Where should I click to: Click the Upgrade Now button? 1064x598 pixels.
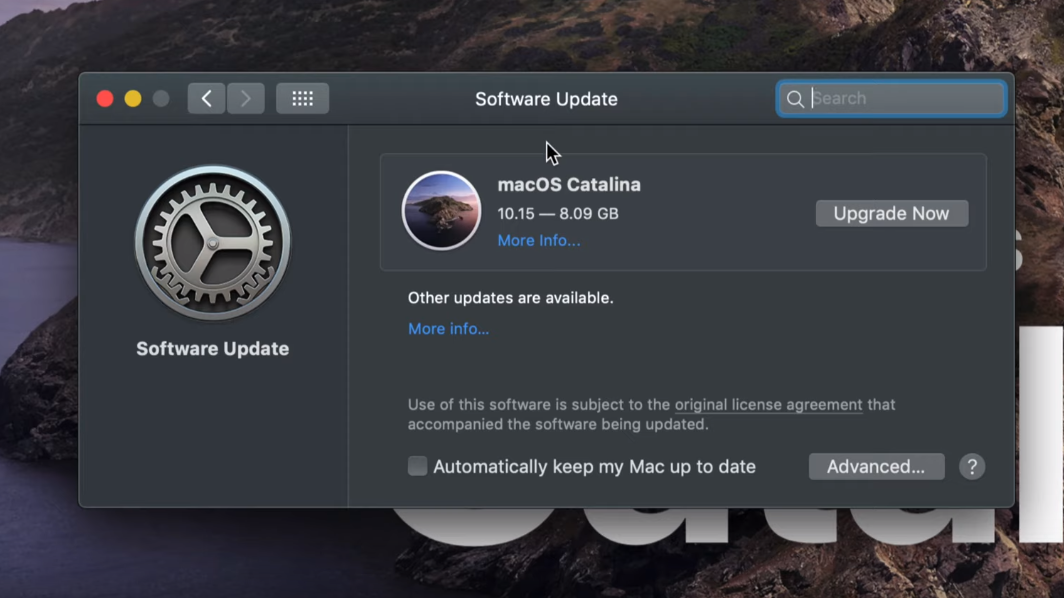(891, 212)
